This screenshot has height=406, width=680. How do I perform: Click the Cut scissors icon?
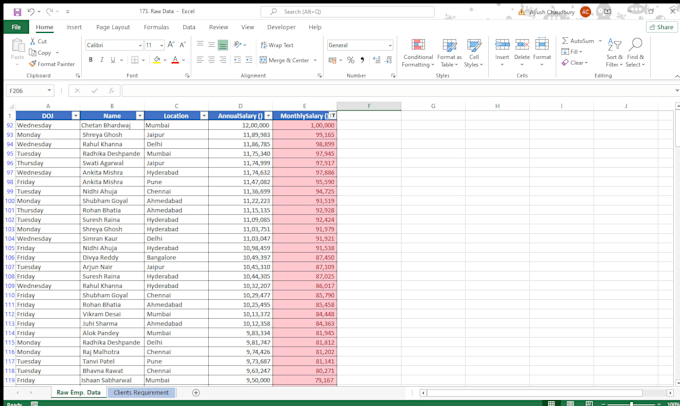[33, 41]
